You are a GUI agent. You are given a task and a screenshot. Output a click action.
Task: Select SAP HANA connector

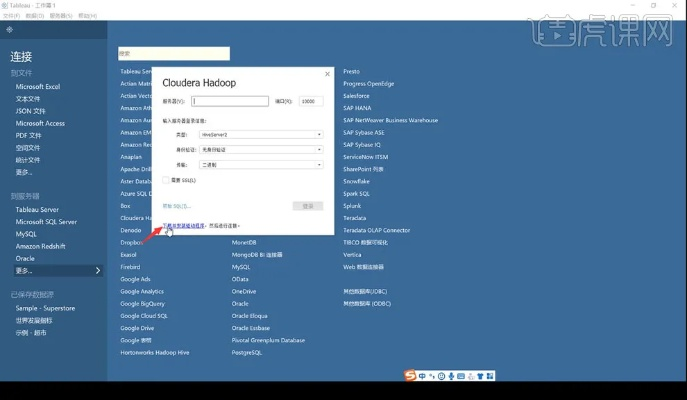[x=357, y=108]
